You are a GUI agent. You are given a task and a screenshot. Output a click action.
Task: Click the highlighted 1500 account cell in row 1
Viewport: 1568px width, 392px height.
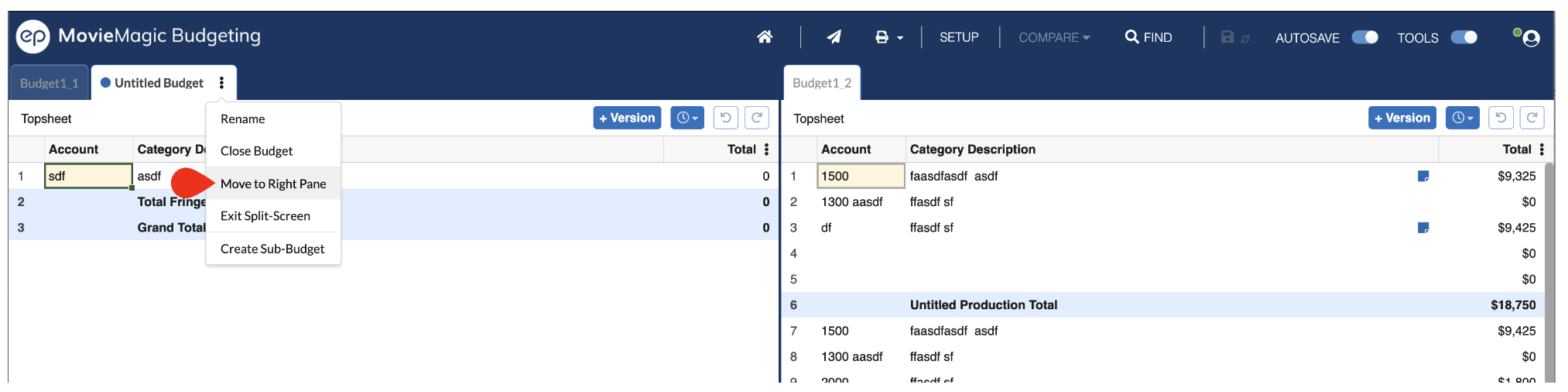coord(861,176)
